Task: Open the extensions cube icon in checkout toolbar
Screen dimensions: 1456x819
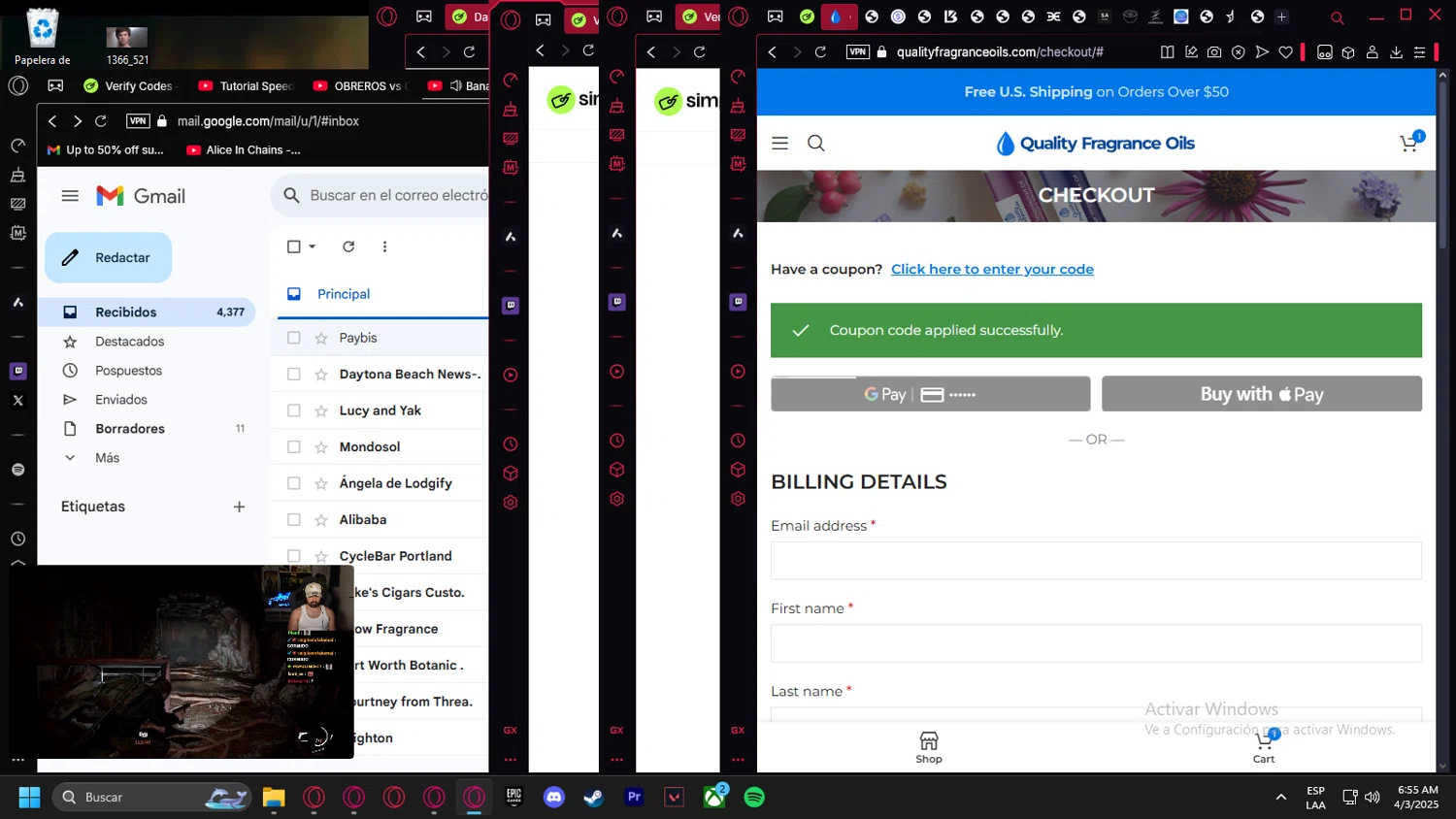Action: coord(1348,52)
